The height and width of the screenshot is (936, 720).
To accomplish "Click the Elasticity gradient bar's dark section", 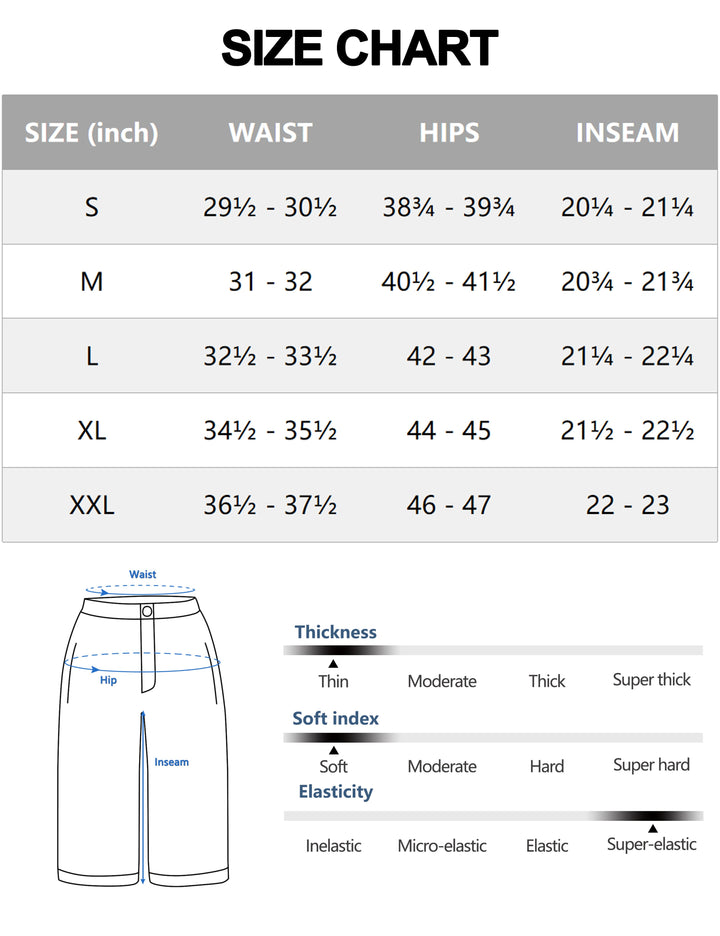I will coord(652,816).
